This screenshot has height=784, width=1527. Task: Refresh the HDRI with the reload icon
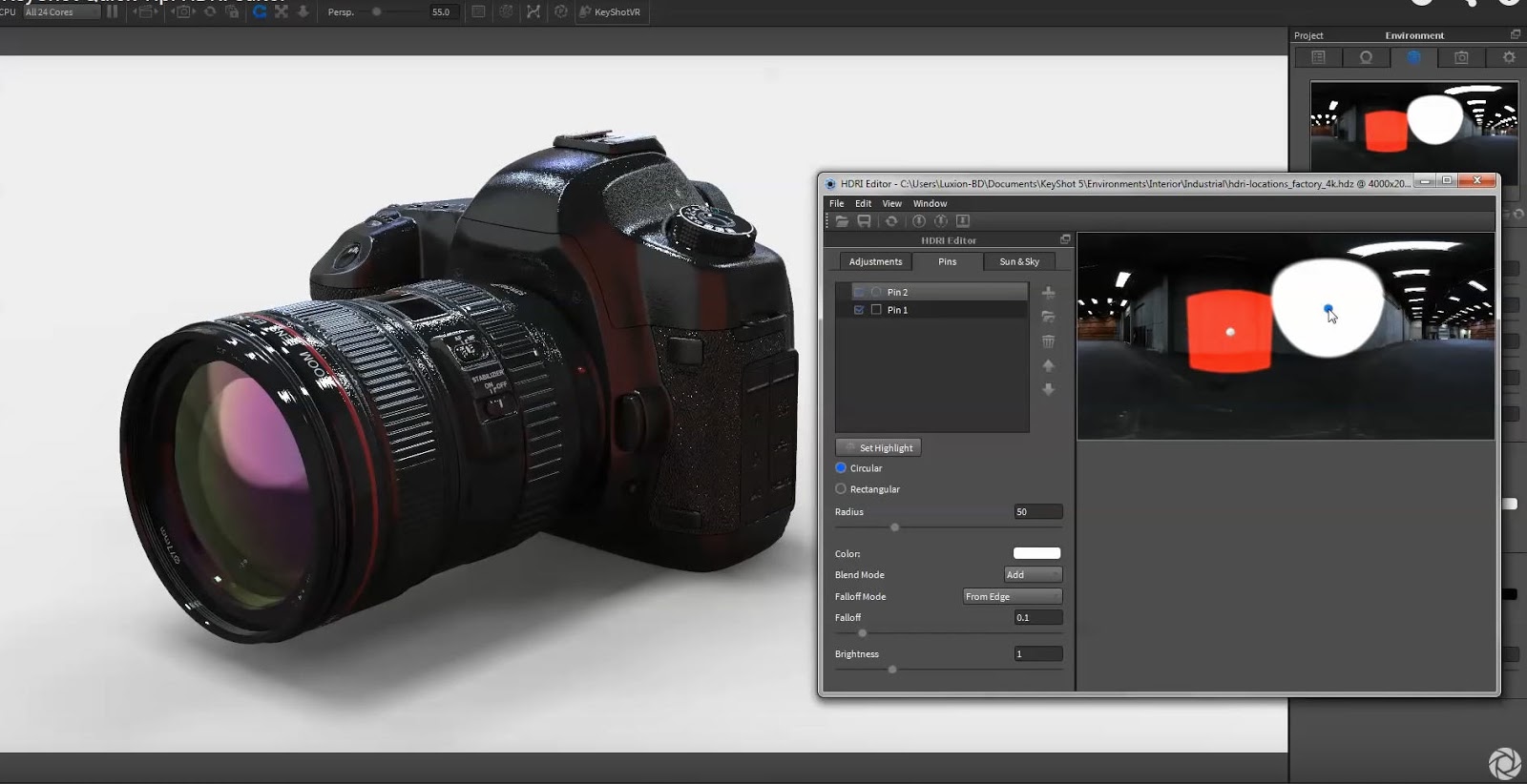[x=891, y=221]
